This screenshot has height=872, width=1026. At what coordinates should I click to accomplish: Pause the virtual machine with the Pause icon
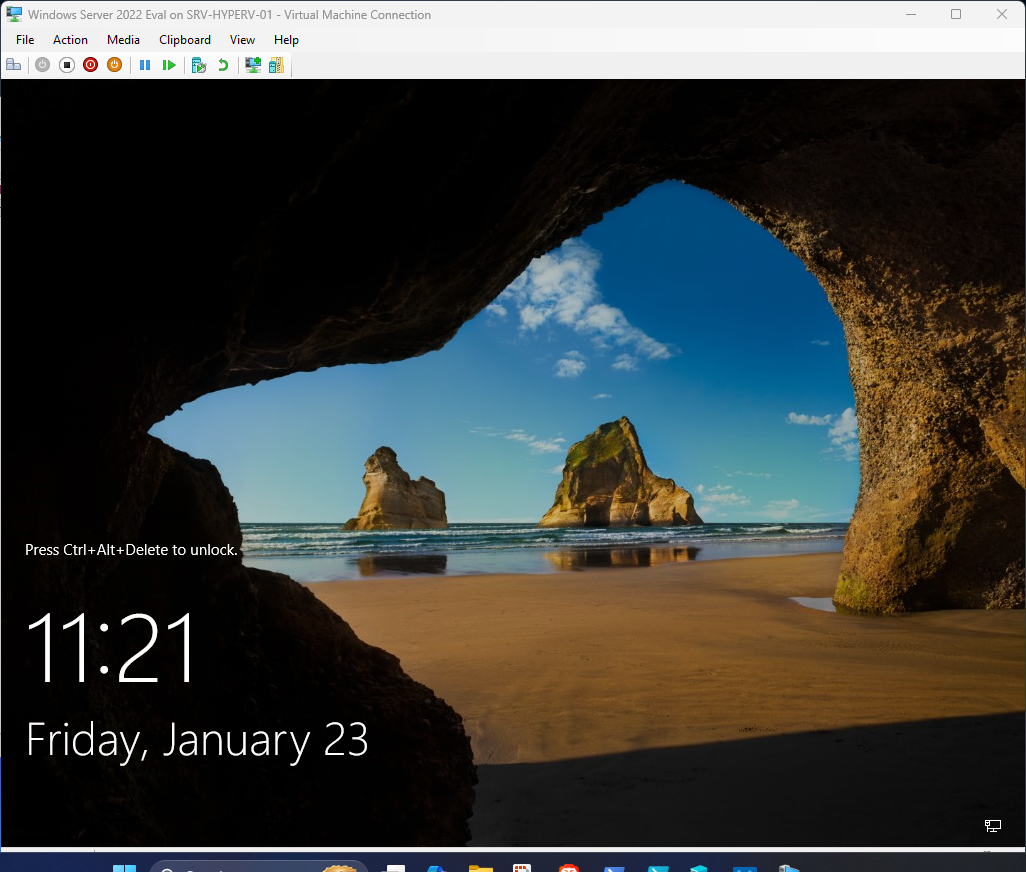(x=145, y=64)
